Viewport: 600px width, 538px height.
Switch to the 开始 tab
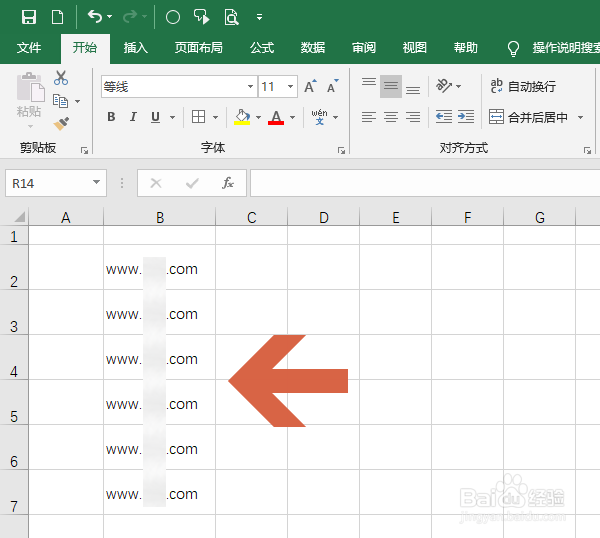tap(85, 48)
